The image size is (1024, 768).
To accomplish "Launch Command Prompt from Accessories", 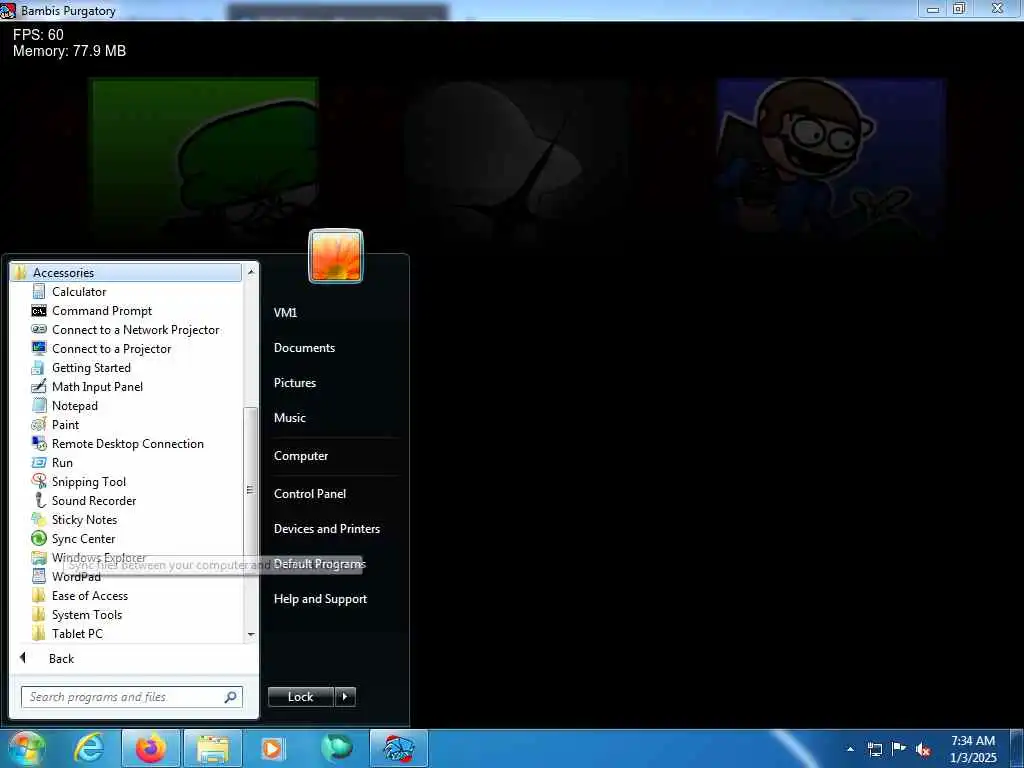I will [101, 311].
